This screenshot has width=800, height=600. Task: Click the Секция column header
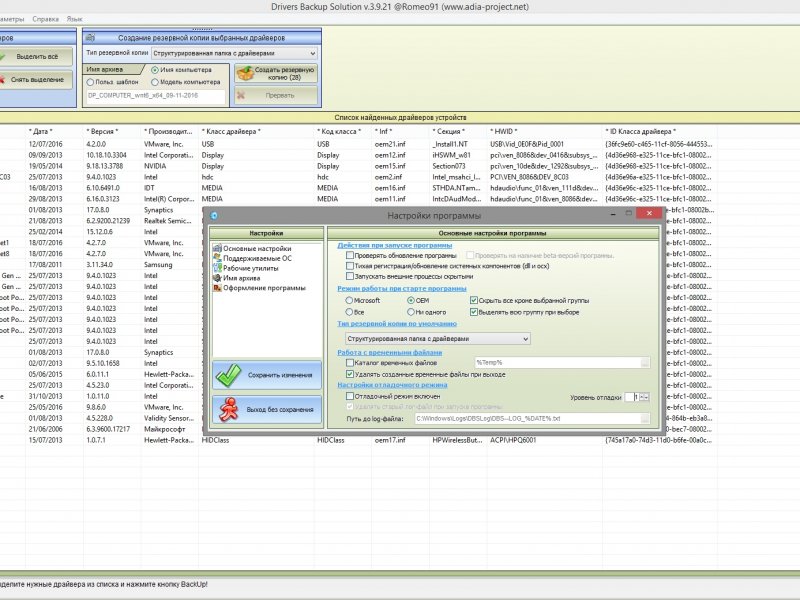coord(448,132)
